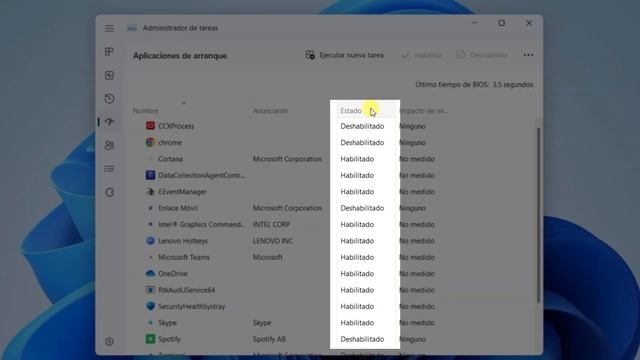
Task: Open the Performance page in the sidebar
Action: click(x=109, y=76)
